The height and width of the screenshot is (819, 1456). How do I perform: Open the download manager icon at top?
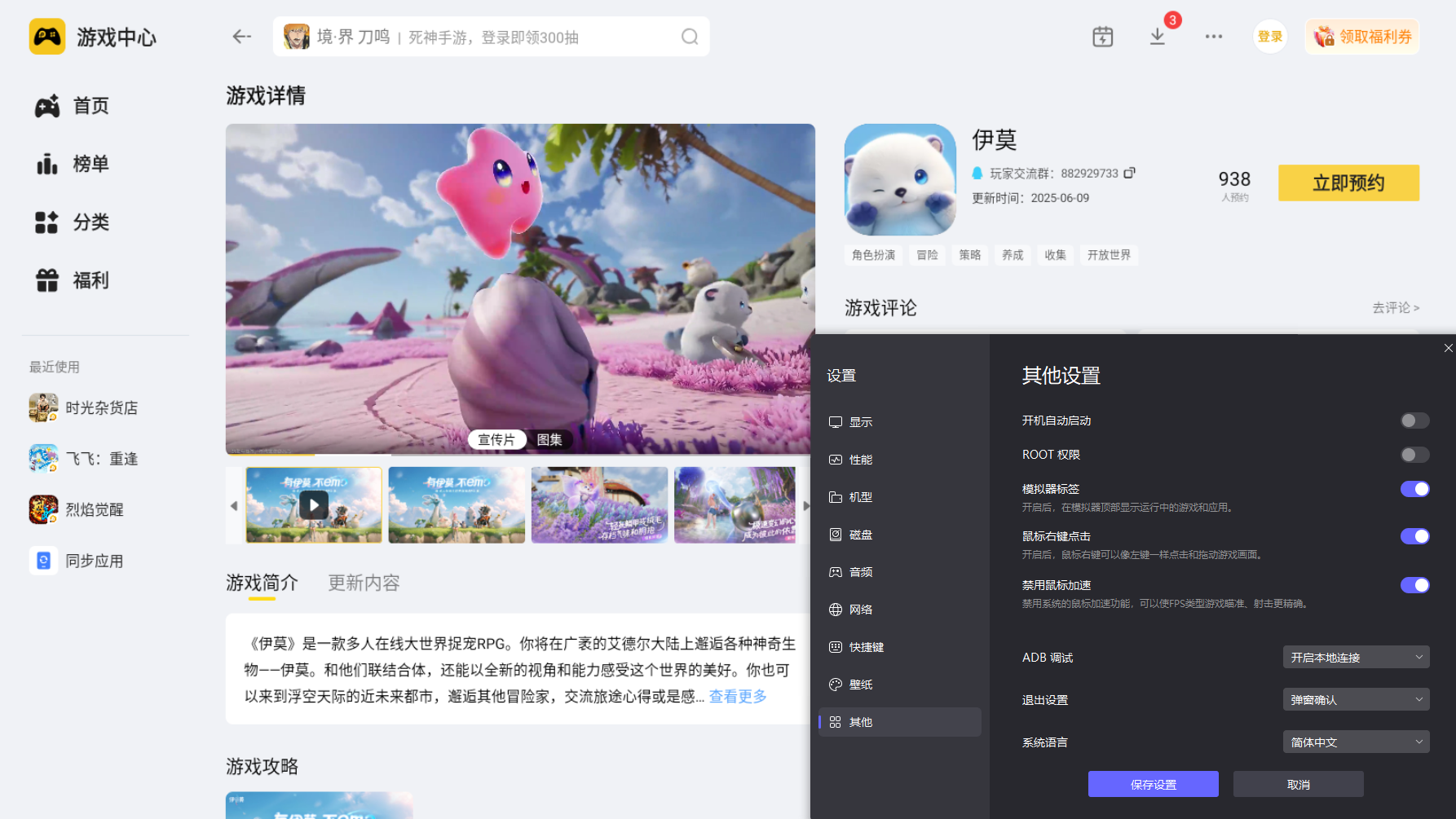1157,36
